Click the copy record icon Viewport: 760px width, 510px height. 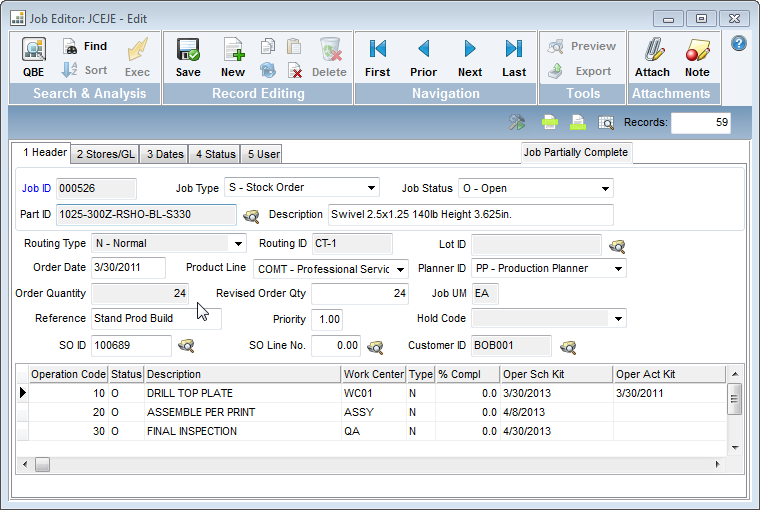[x=268, y=47]
